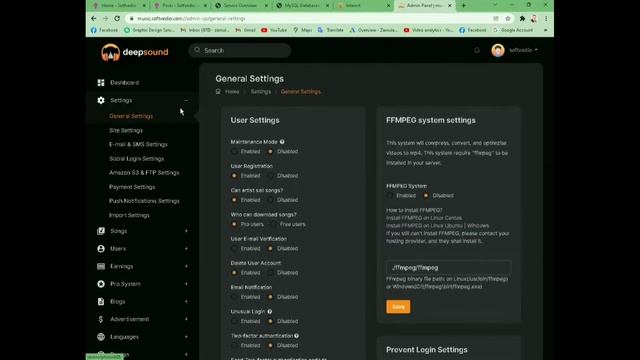Image resolution: width=640 pixels, height=360 pixels.
Task: Click the breadcrumb home icon
Action: 218,91
